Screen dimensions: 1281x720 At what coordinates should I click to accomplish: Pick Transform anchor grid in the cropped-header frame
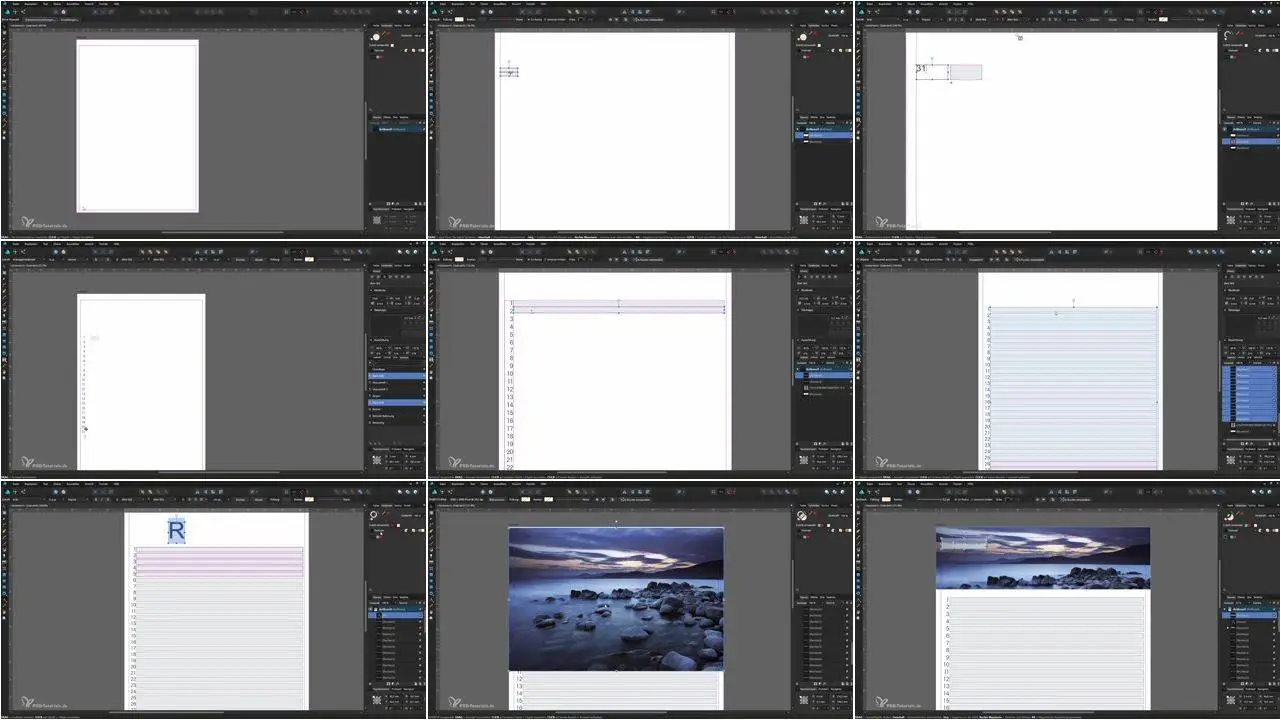tap(1231, 699)
